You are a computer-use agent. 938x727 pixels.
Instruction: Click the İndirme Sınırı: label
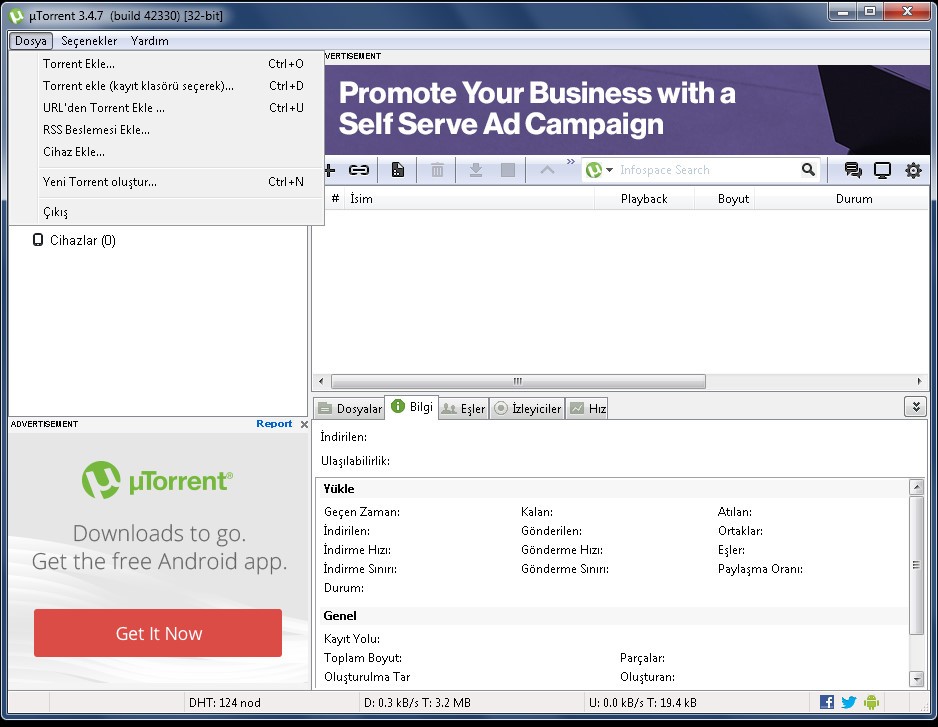360,569
